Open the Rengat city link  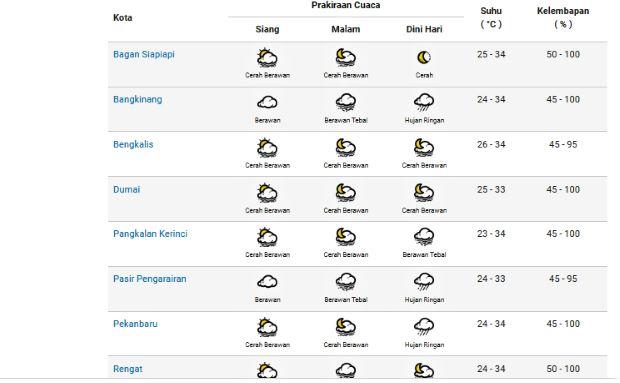(128, 369)
